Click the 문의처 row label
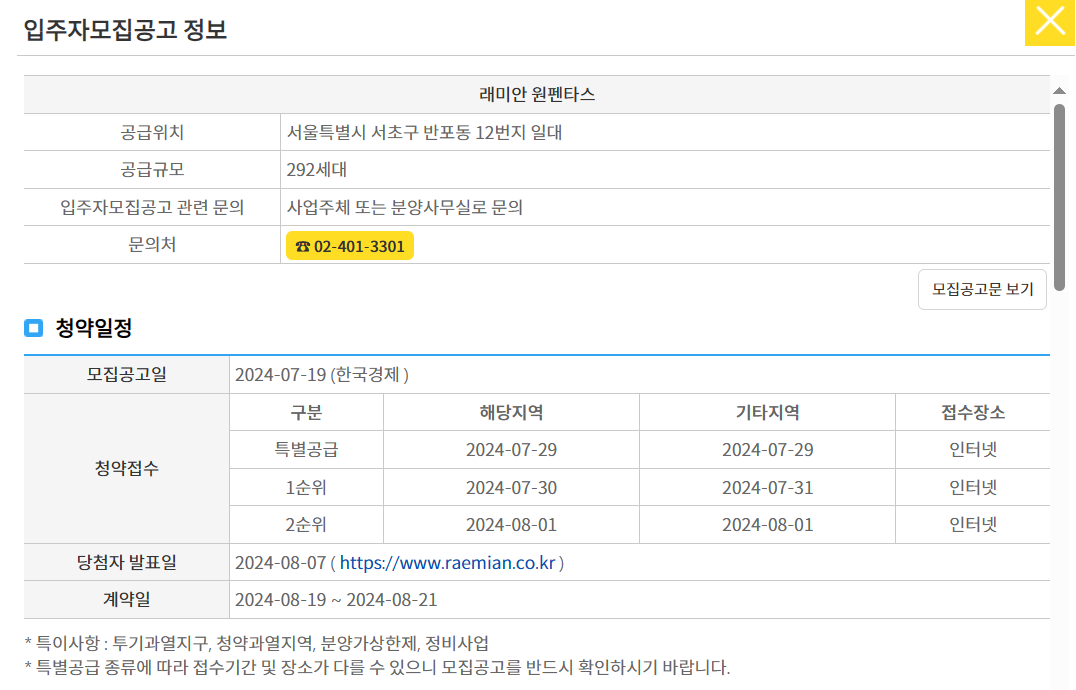 [x=151, y=245]
